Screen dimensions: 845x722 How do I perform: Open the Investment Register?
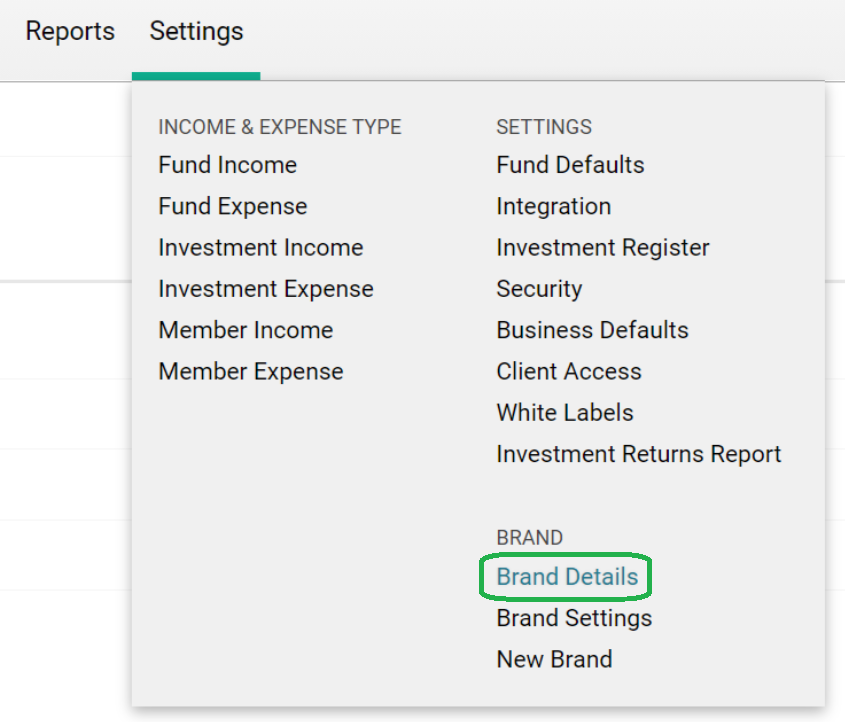click(x=602, y=248)
